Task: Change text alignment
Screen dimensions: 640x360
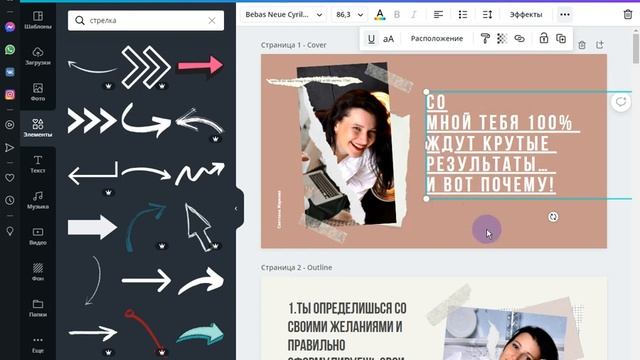Action: tap(438, 15)
